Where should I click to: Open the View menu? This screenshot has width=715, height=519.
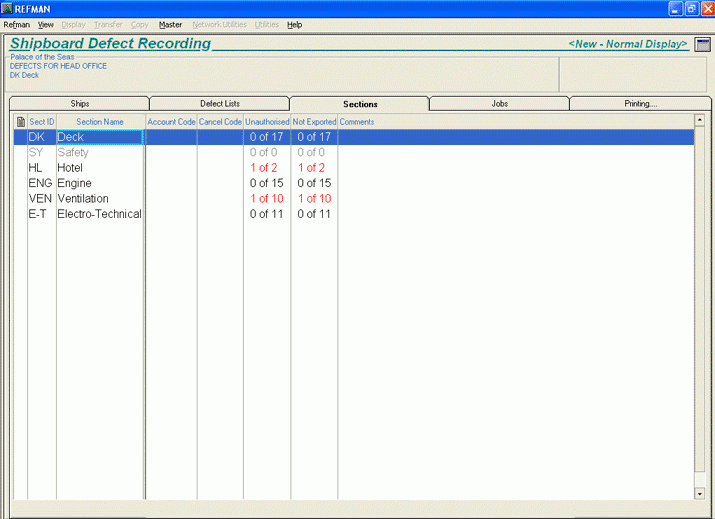click(46, 24)
